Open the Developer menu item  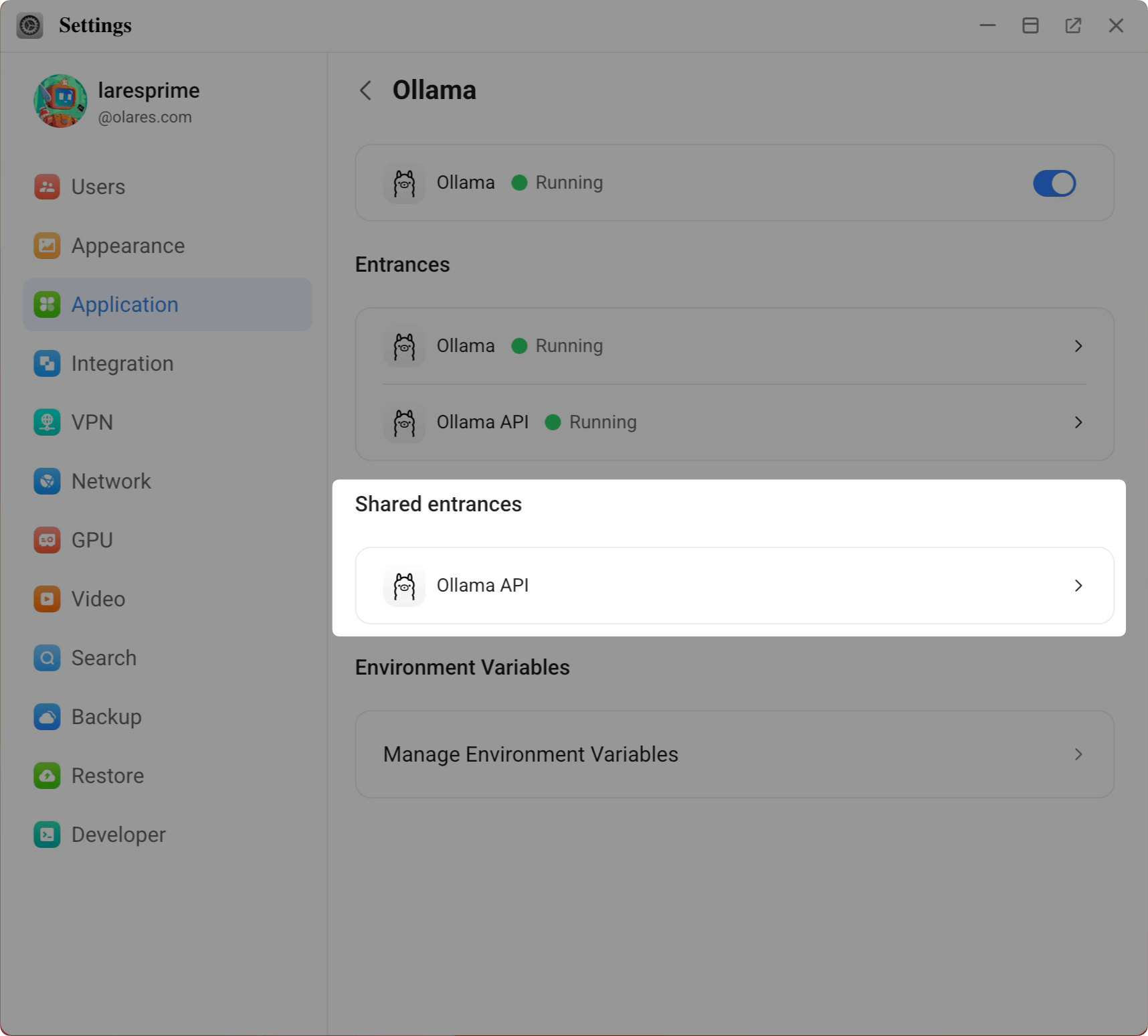pyautogui.click(x=118, y=835)
